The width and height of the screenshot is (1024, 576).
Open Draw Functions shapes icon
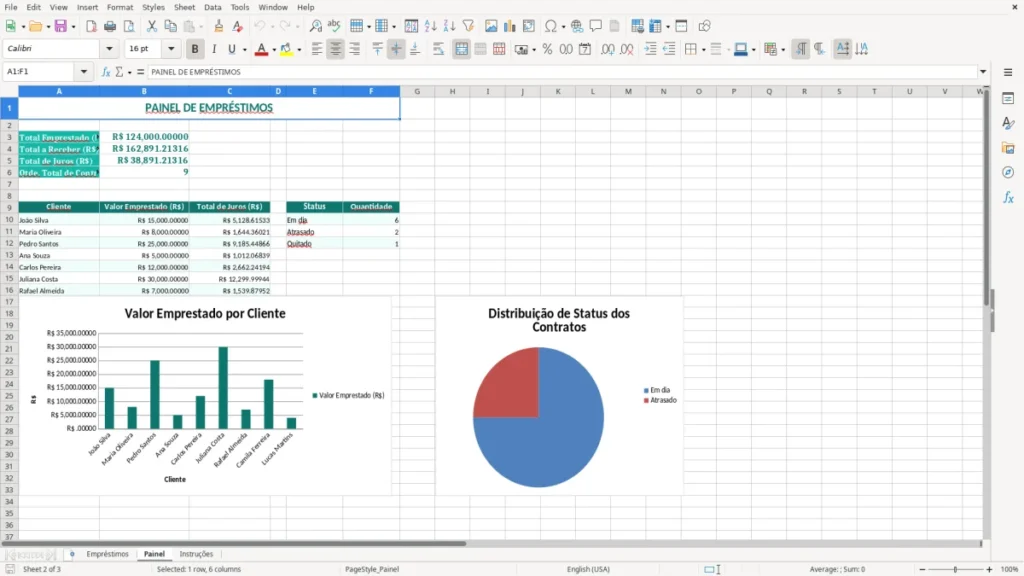704,26
